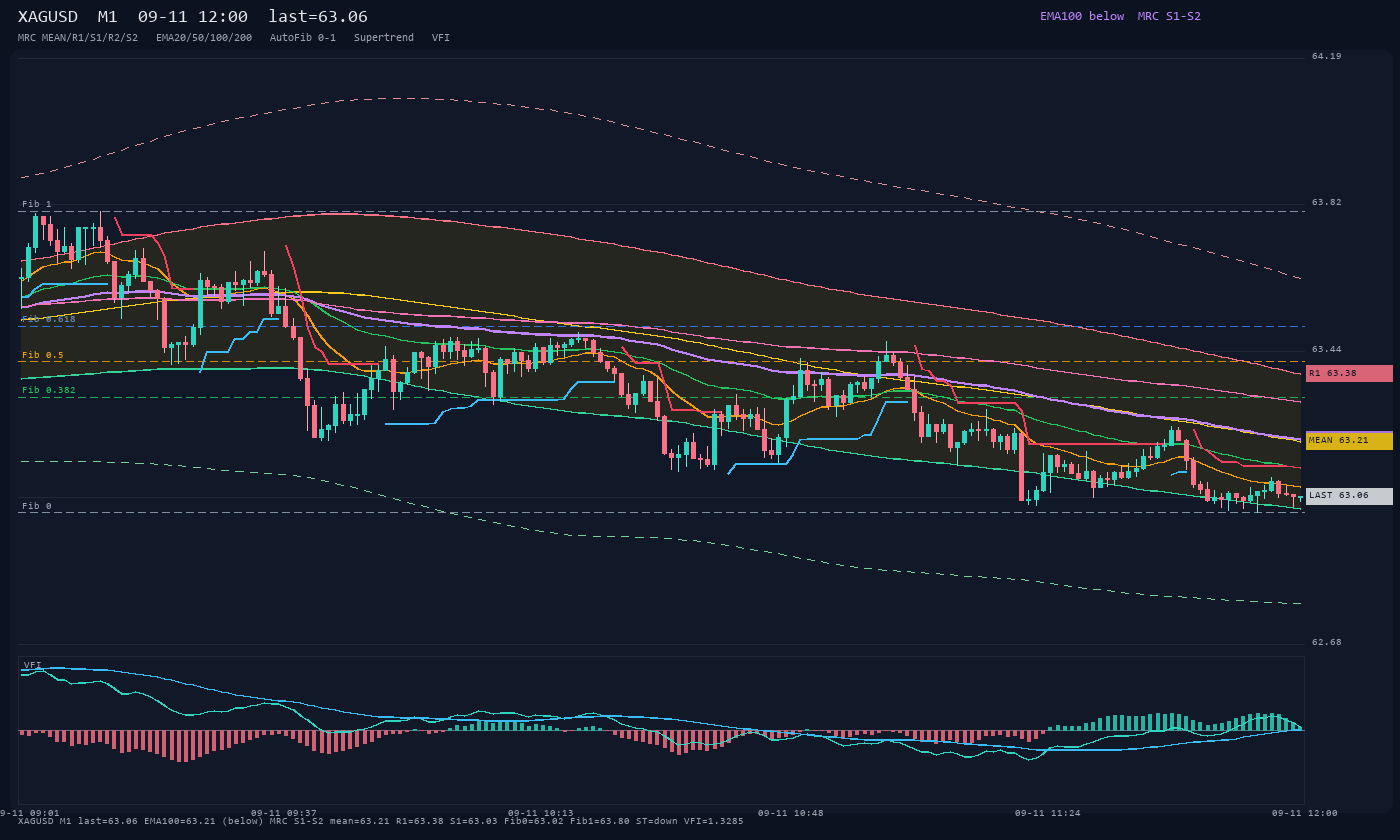This screenshot has height=840, width=1400.
Task: Click the "09-11 10:48" time axis label
Action: [x=791, y=813]
